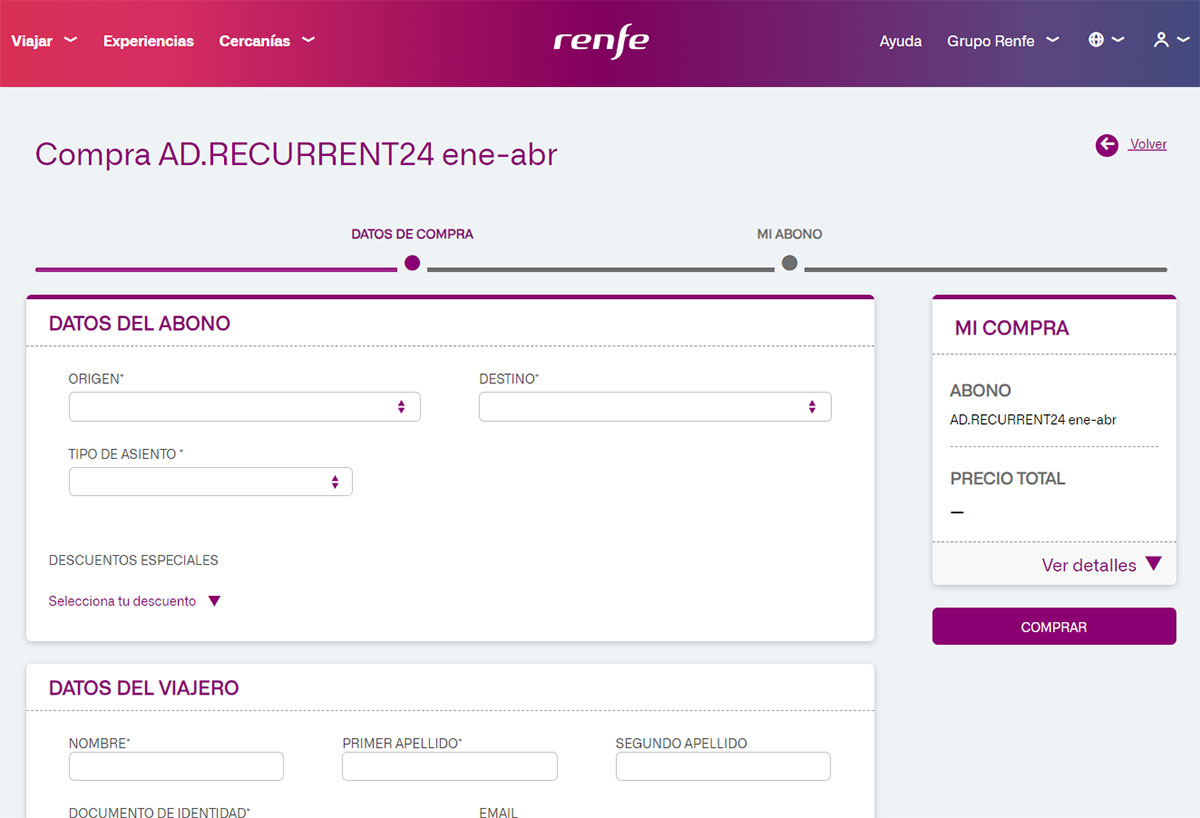1200x818 pixels.
Task: Select the Experiencias menu item
Action: click(x=148, y=41)
